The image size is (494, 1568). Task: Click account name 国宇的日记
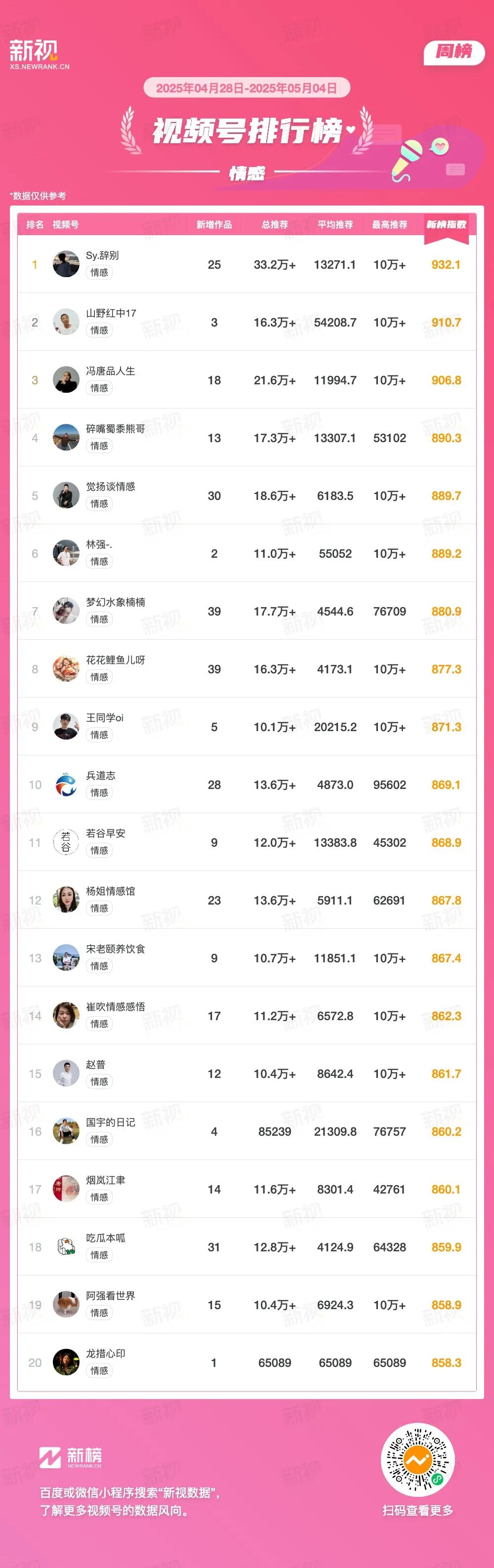point(110,1122)
